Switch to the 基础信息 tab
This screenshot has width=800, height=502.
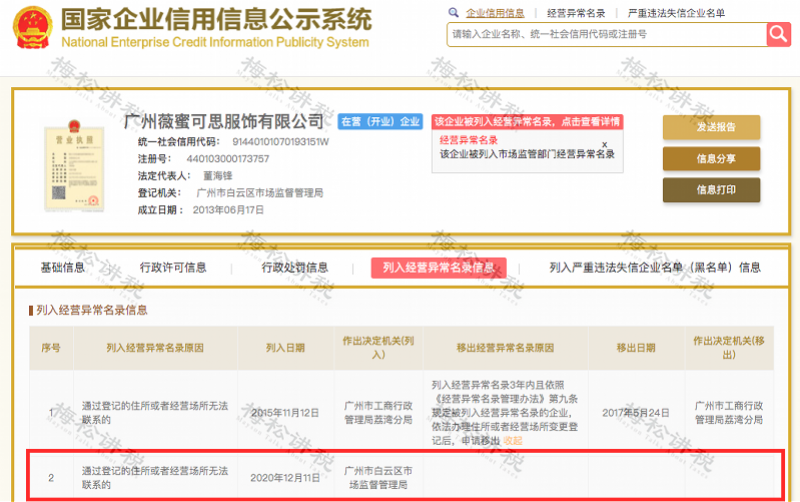(63, 267)
